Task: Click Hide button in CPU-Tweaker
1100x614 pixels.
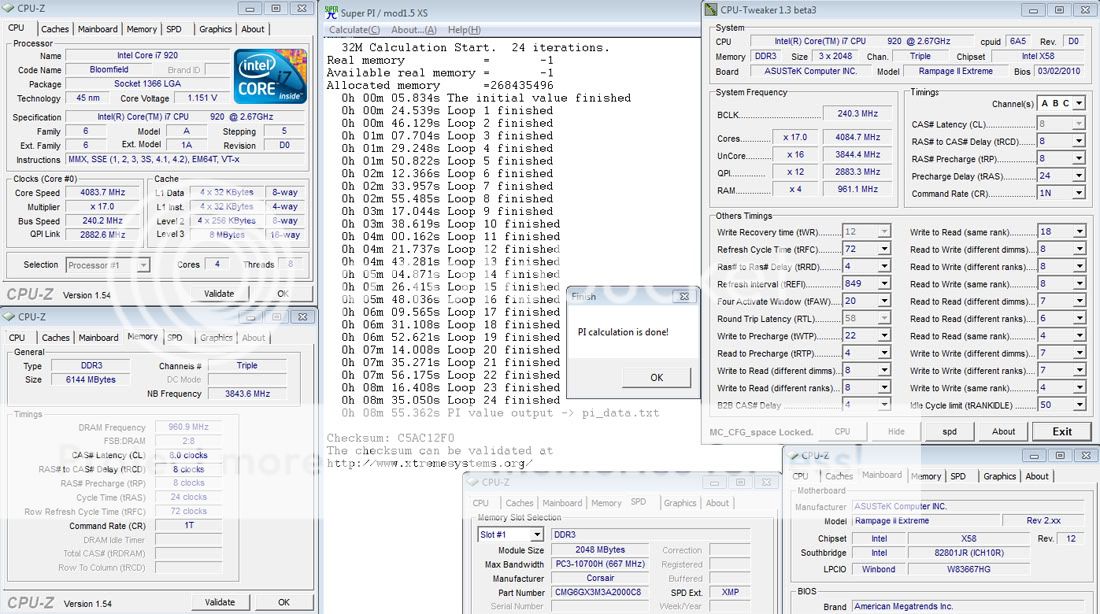Action: pos(896,432)
